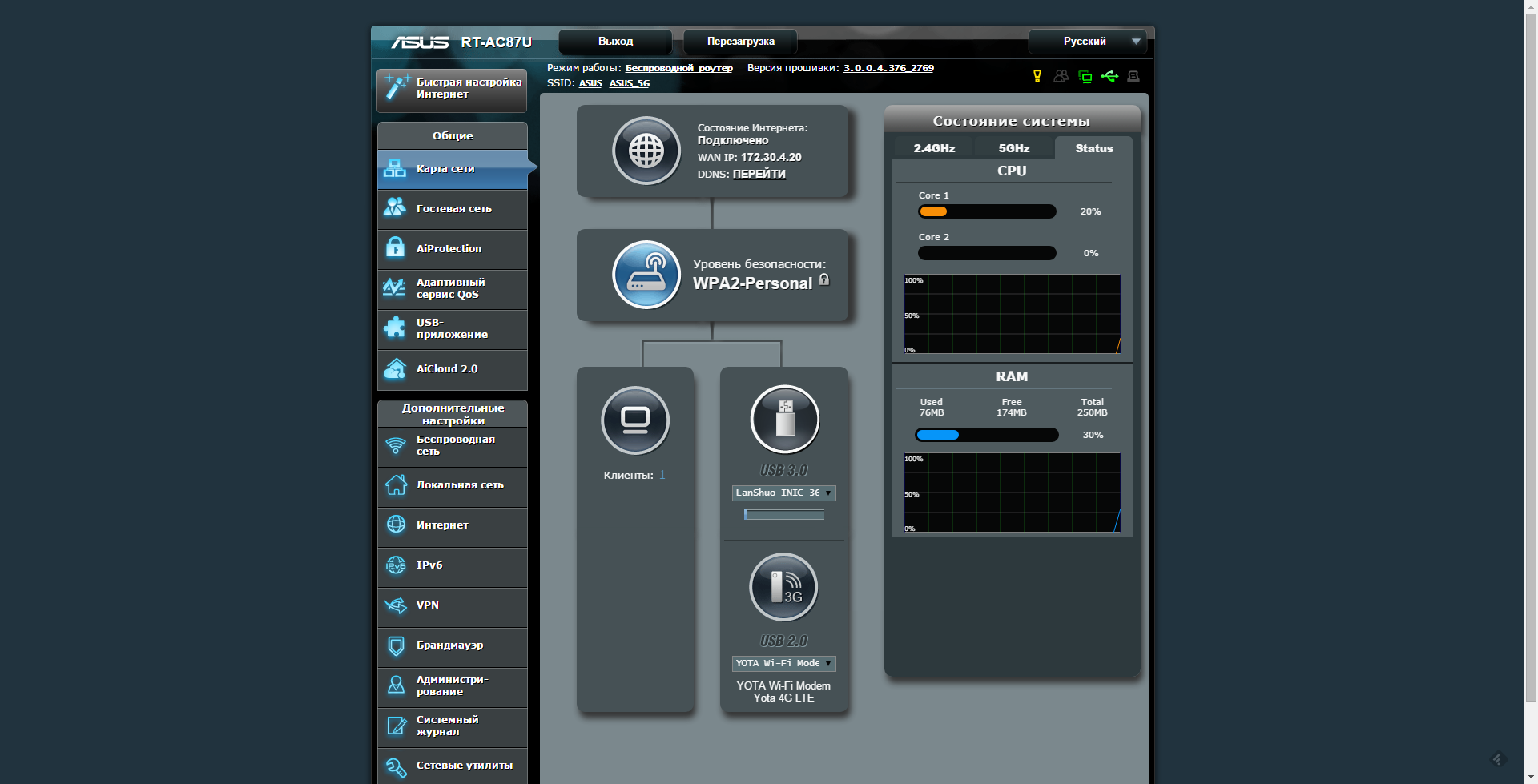This screenshot has width=1538, height=784.
Task: Open Гостевая сеть menu item
Action: 453,209
